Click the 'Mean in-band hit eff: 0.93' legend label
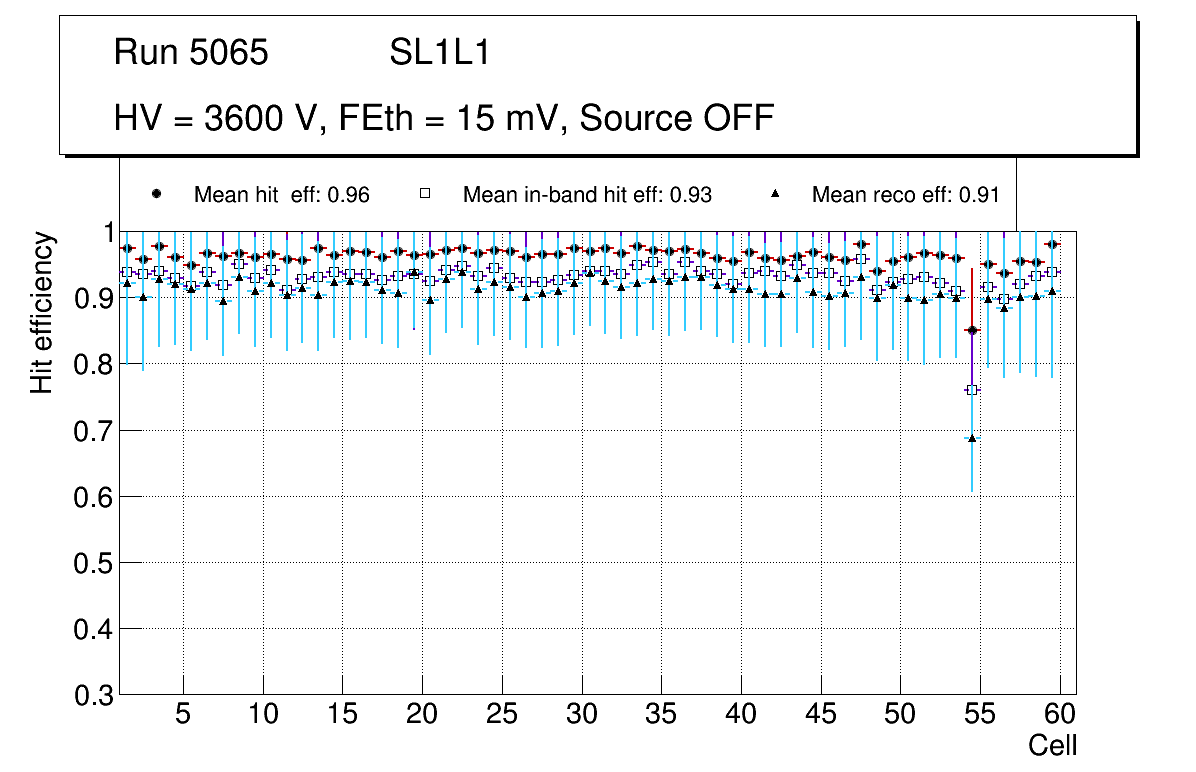 (x=587, y=195)
